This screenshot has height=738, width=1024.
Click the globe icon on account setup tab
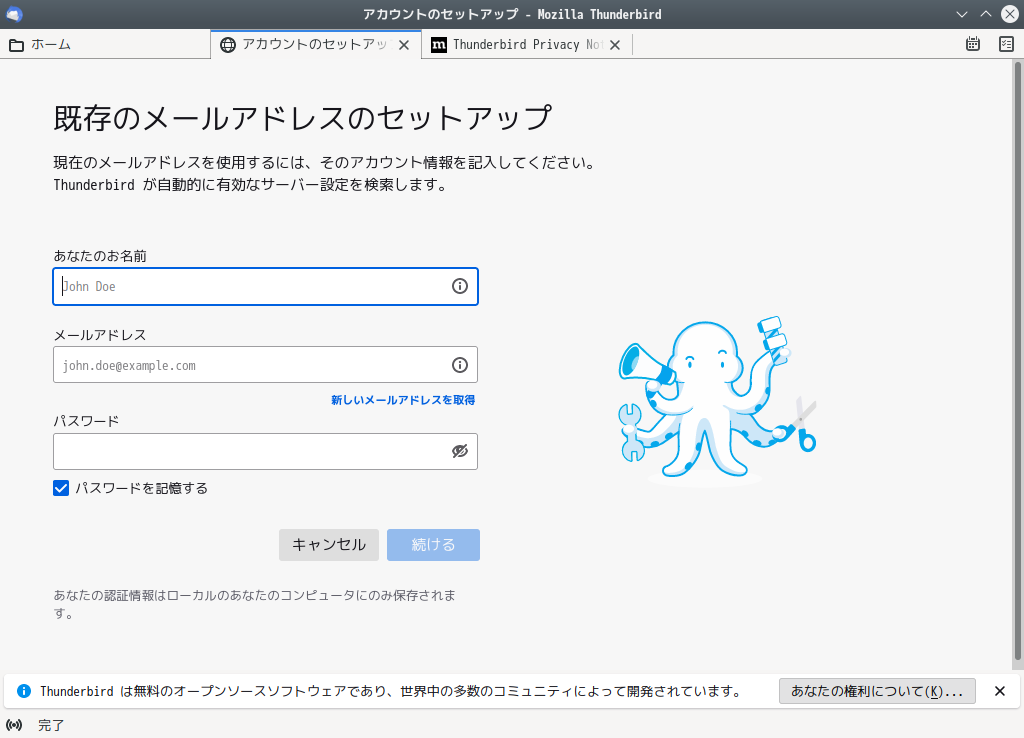227,44
